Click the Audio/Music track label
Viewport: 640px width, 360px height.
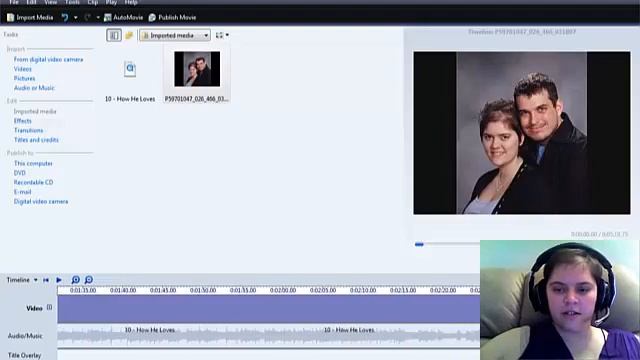[25, 336]
